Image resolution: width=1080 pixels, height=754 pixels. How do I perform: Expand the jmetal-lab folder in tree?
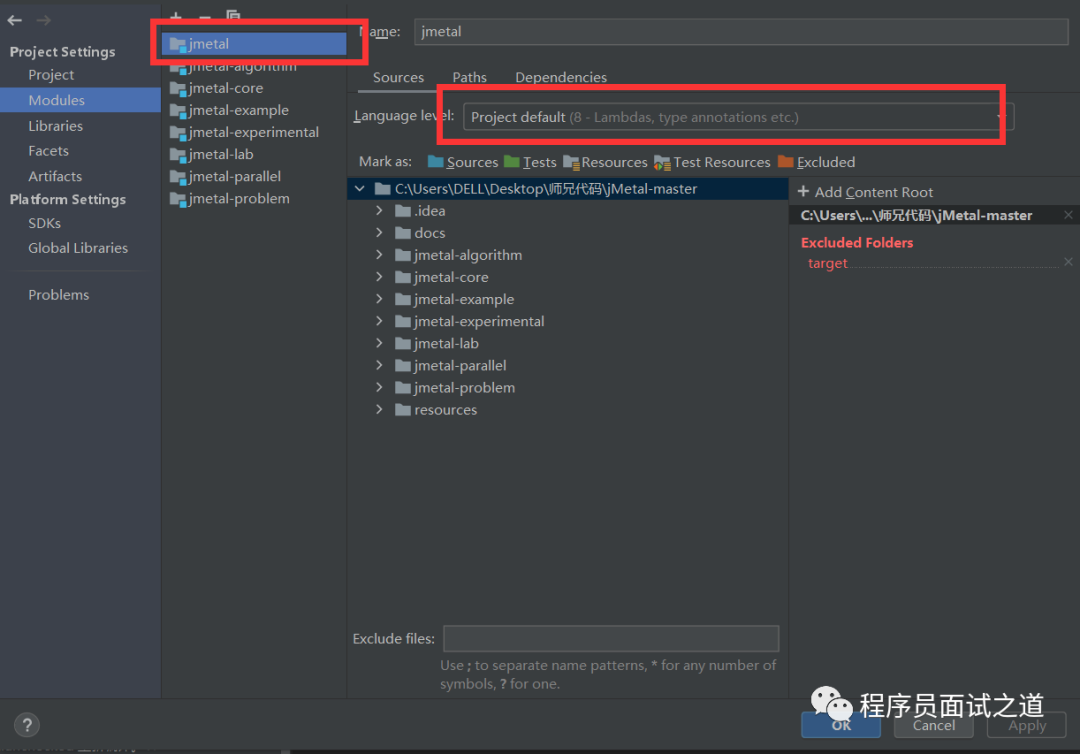point(380,343)
